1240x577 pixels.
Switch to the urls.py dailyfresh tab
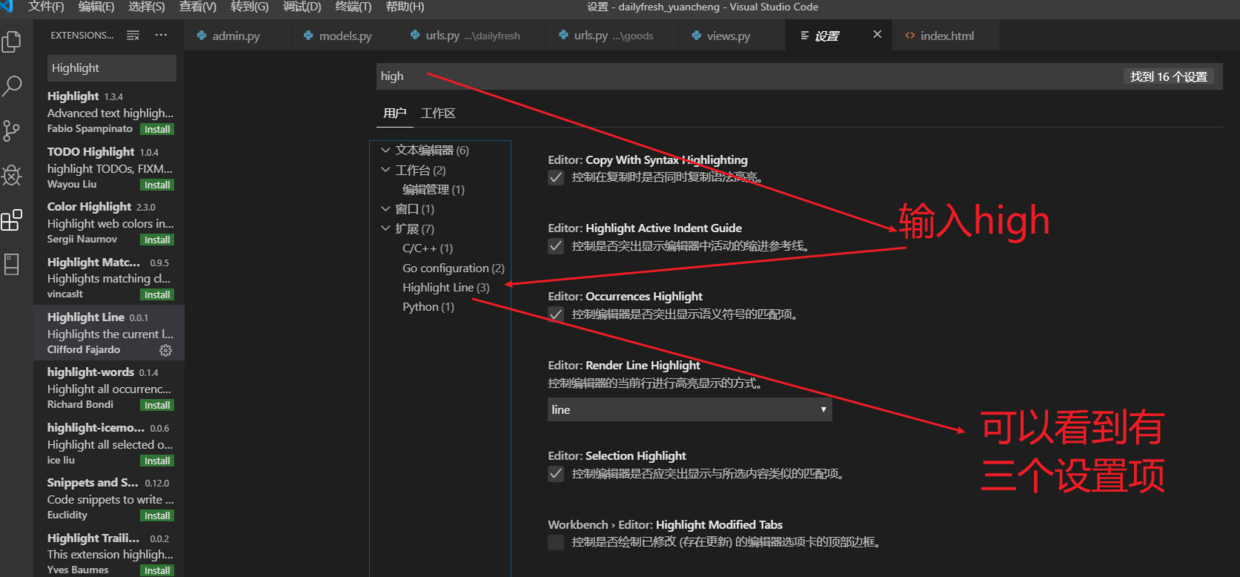(x=473, y=36)
